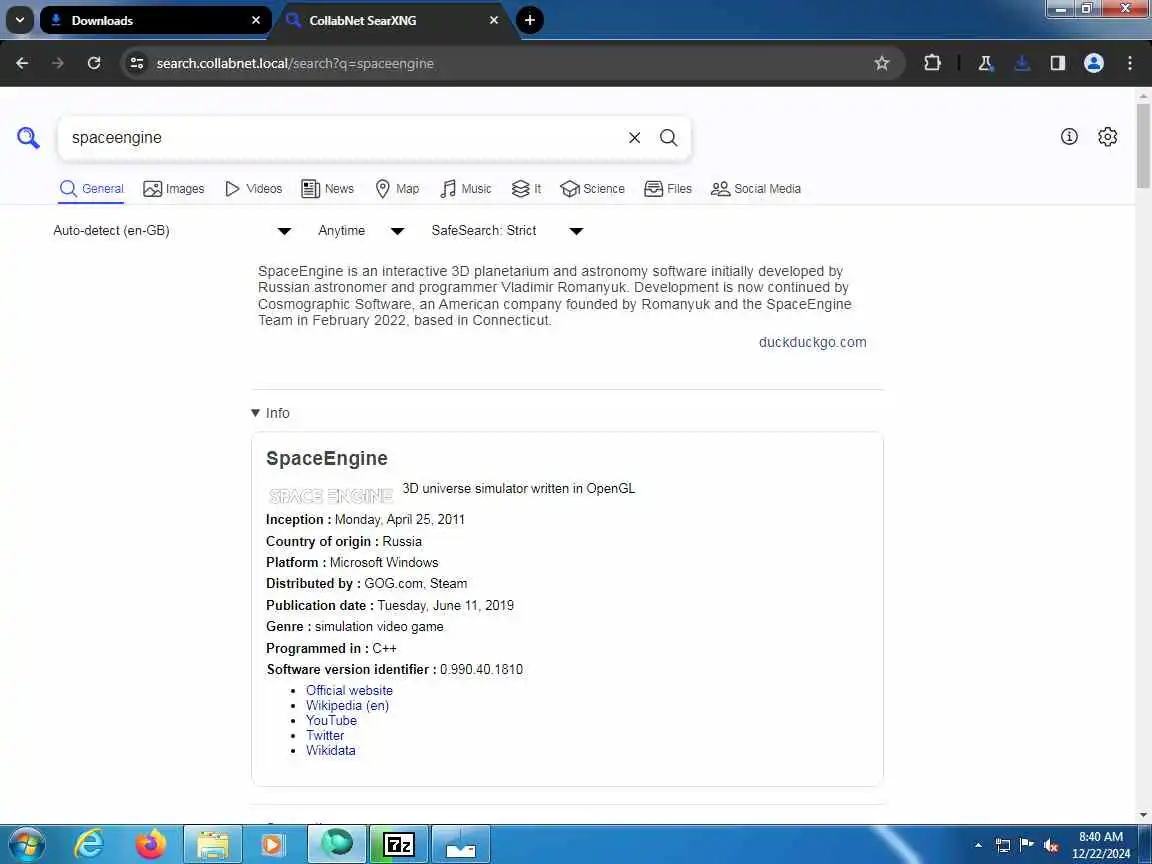Switch to Images search category
This screenshot has width=1152, height=864.
click(x=173, y=189)
